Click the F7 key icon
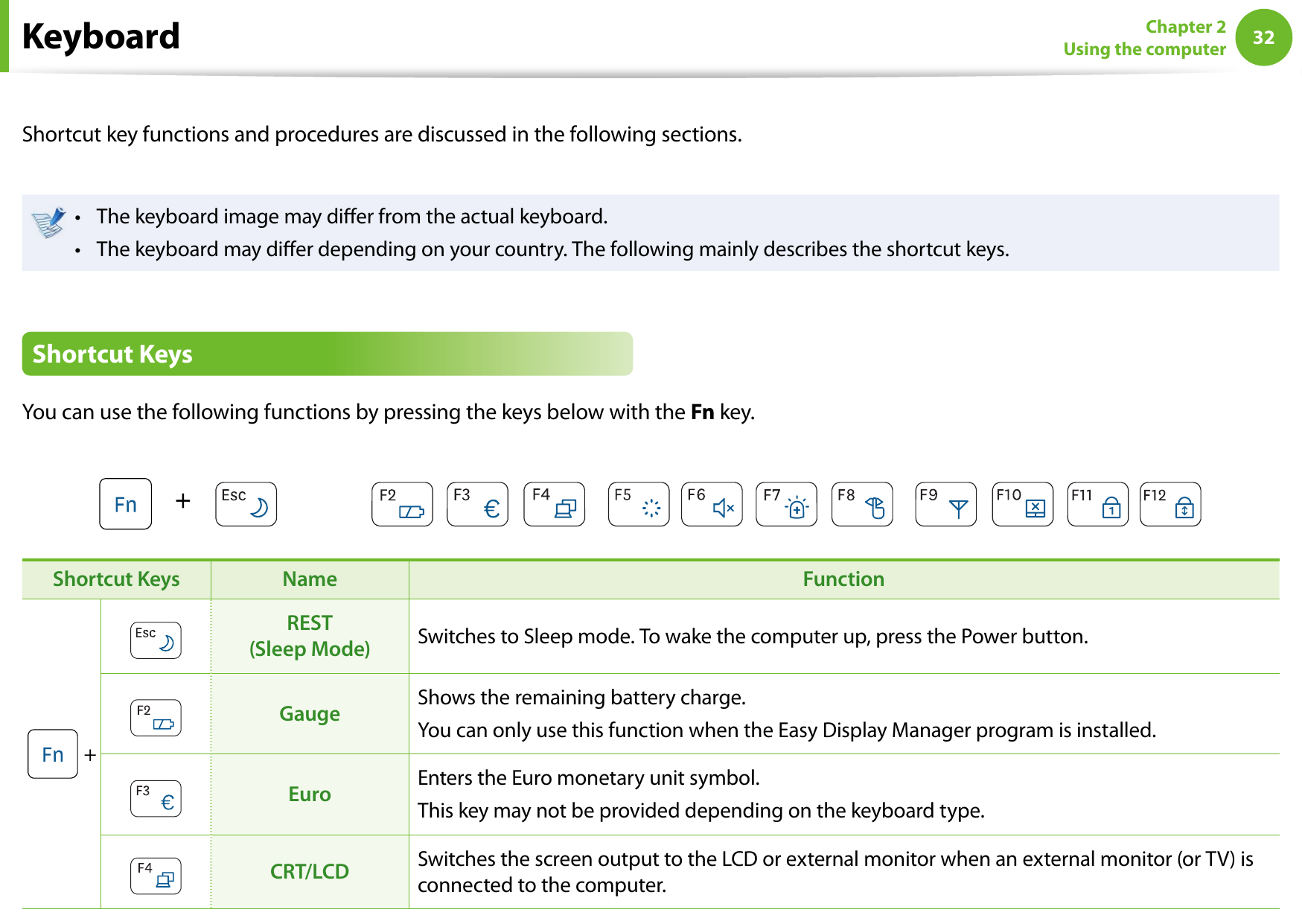 [786, 504]
